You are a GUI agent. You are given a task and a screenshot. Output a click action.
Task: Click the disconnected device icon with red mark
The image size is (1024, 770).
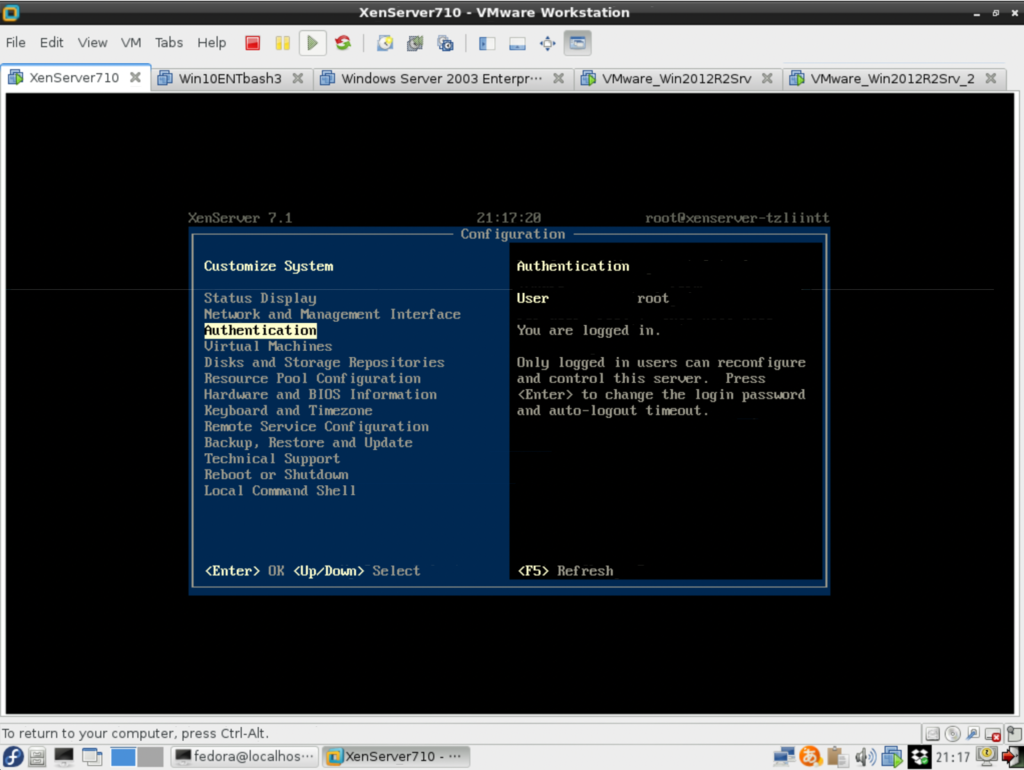point(993,734)
